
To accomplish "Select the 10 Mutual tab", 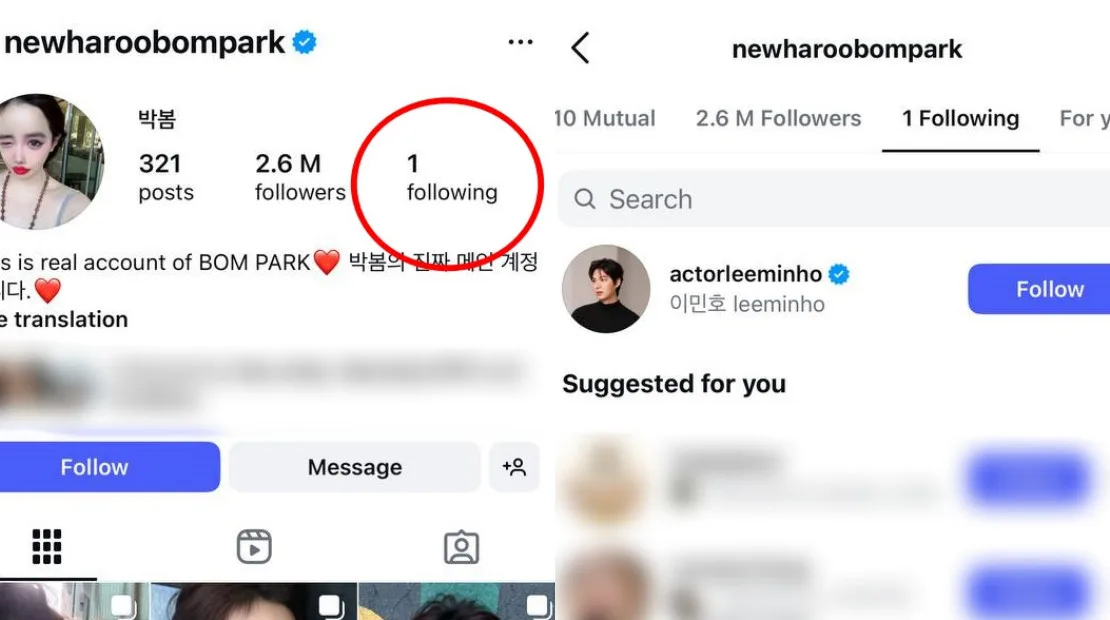I will point(605,118).
